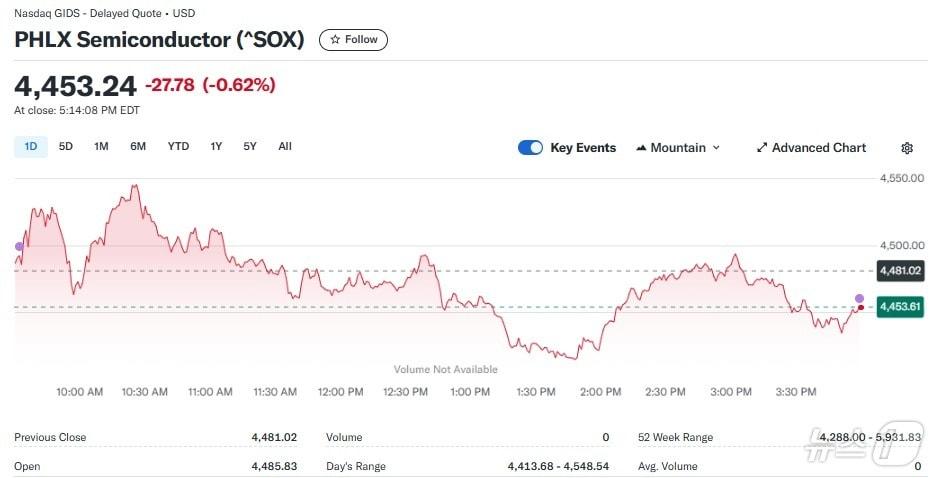This screenshot has width=934, height=478.
Task: Select the All time range
Action: (285, 147)
